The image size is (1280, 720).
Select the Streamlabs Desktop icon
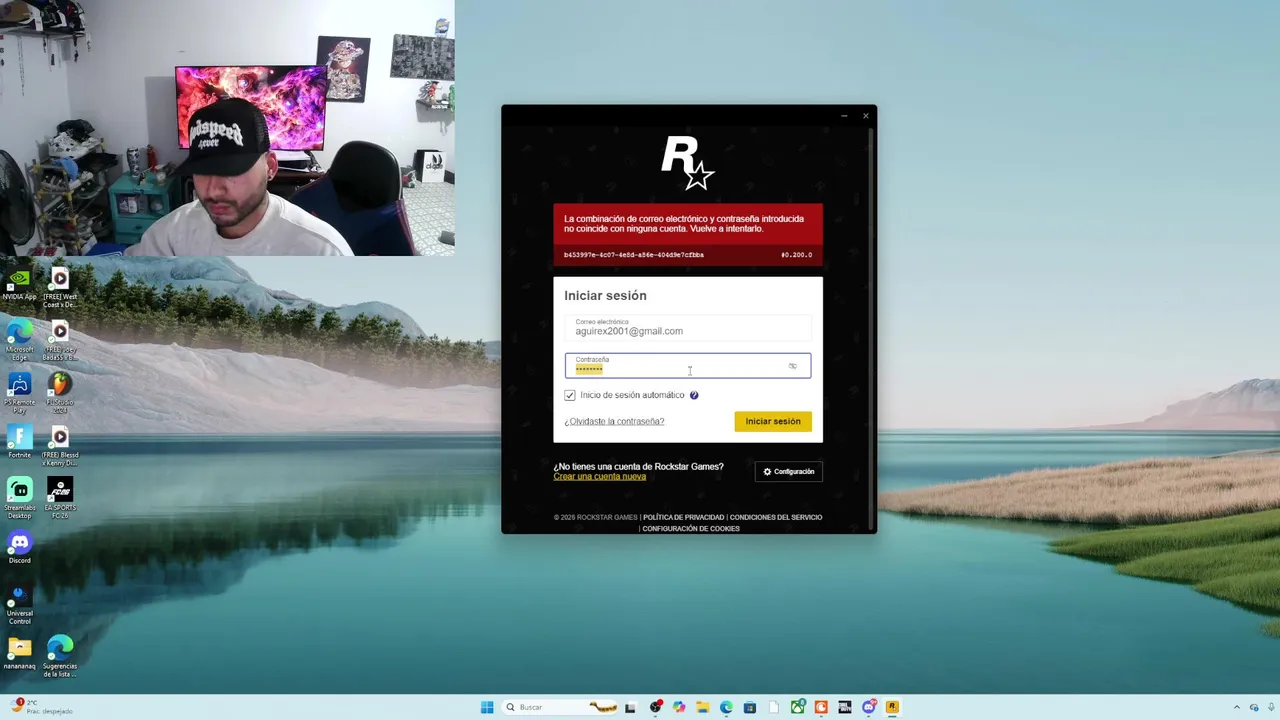pyautogui.click(x=20, y=498)
